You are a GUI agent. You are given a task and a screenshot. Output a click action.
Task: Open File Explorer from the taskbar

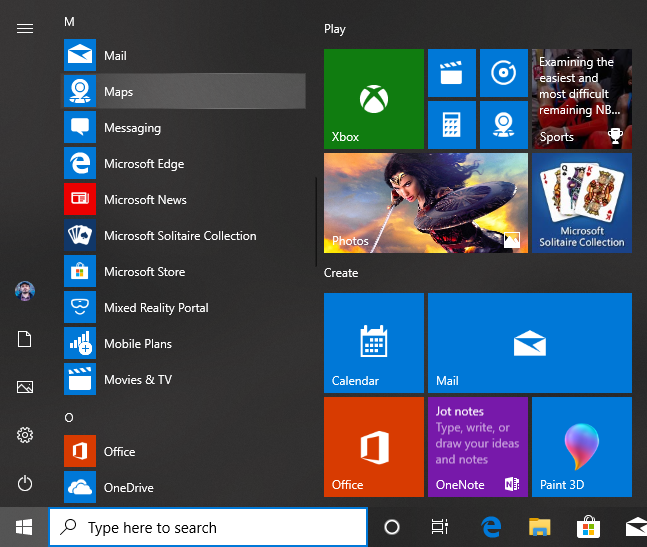pos(540,527)
